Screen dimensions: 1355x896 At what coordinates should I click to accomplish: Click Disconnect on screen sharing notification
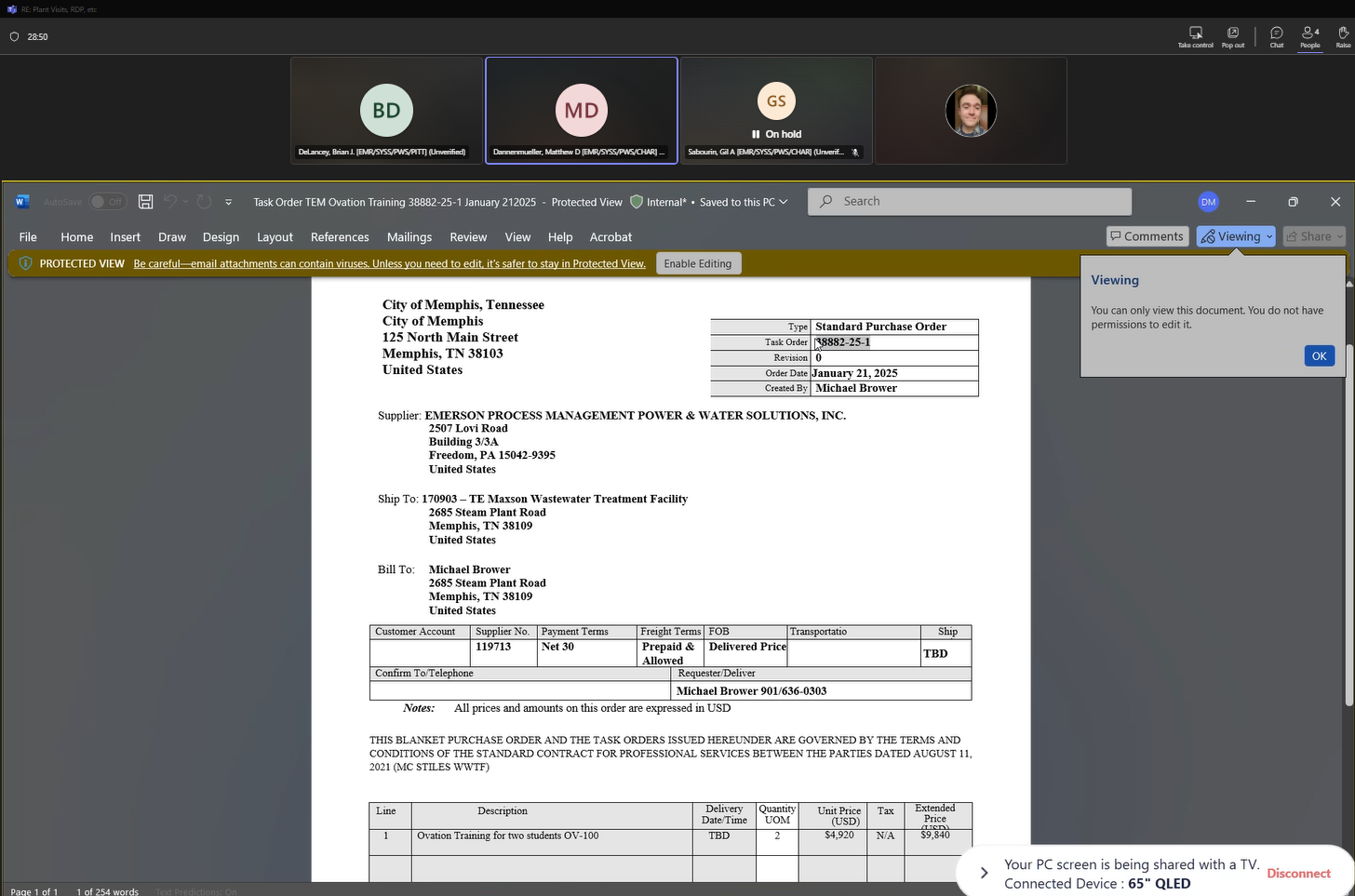(x=1298, y=874)
